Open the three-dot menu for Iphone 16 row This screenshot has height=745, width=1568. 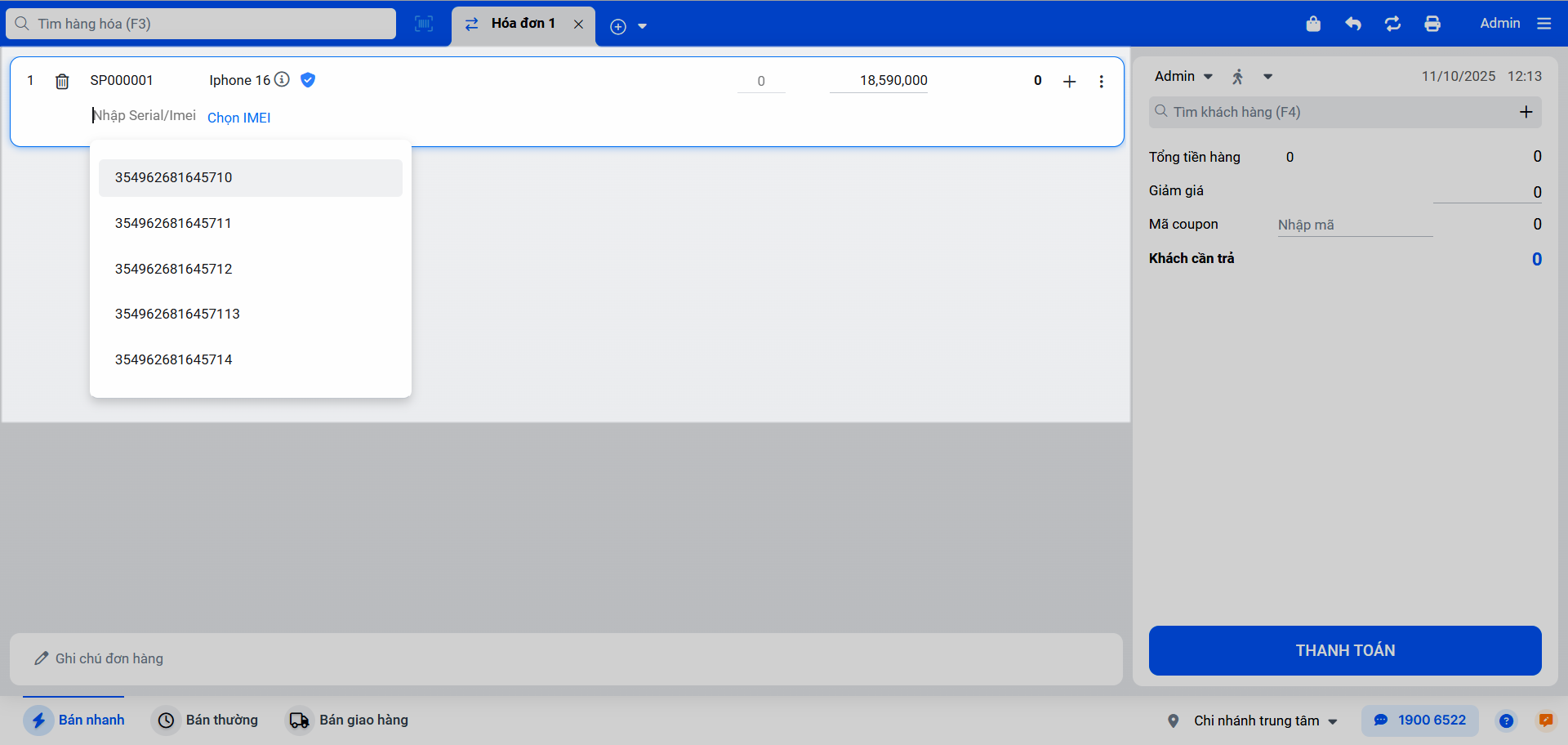[1102, 81]
